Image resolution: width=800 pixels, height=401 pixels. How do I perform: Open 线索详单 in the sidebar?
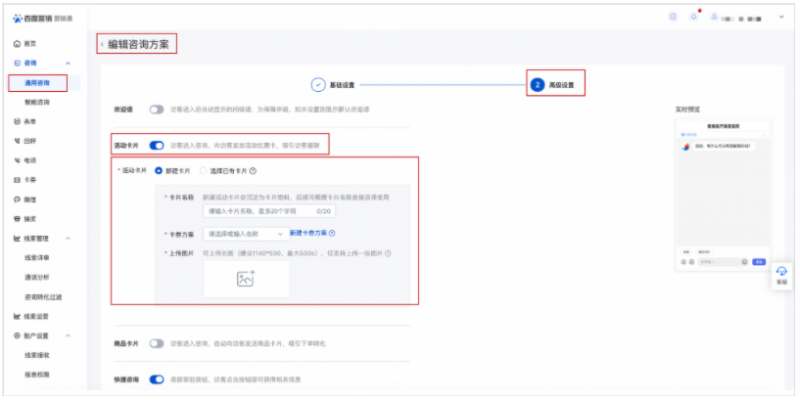37,258
